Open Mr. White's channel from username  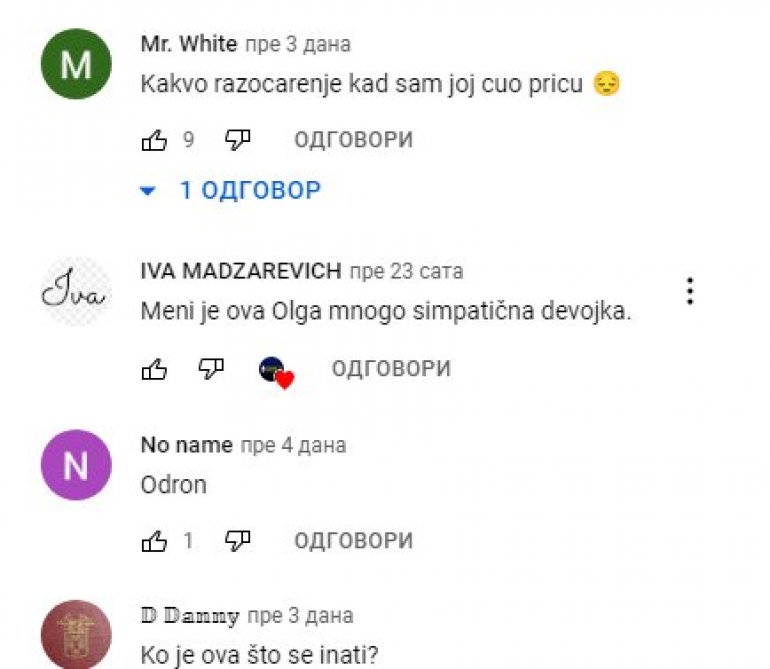[189, 44]
